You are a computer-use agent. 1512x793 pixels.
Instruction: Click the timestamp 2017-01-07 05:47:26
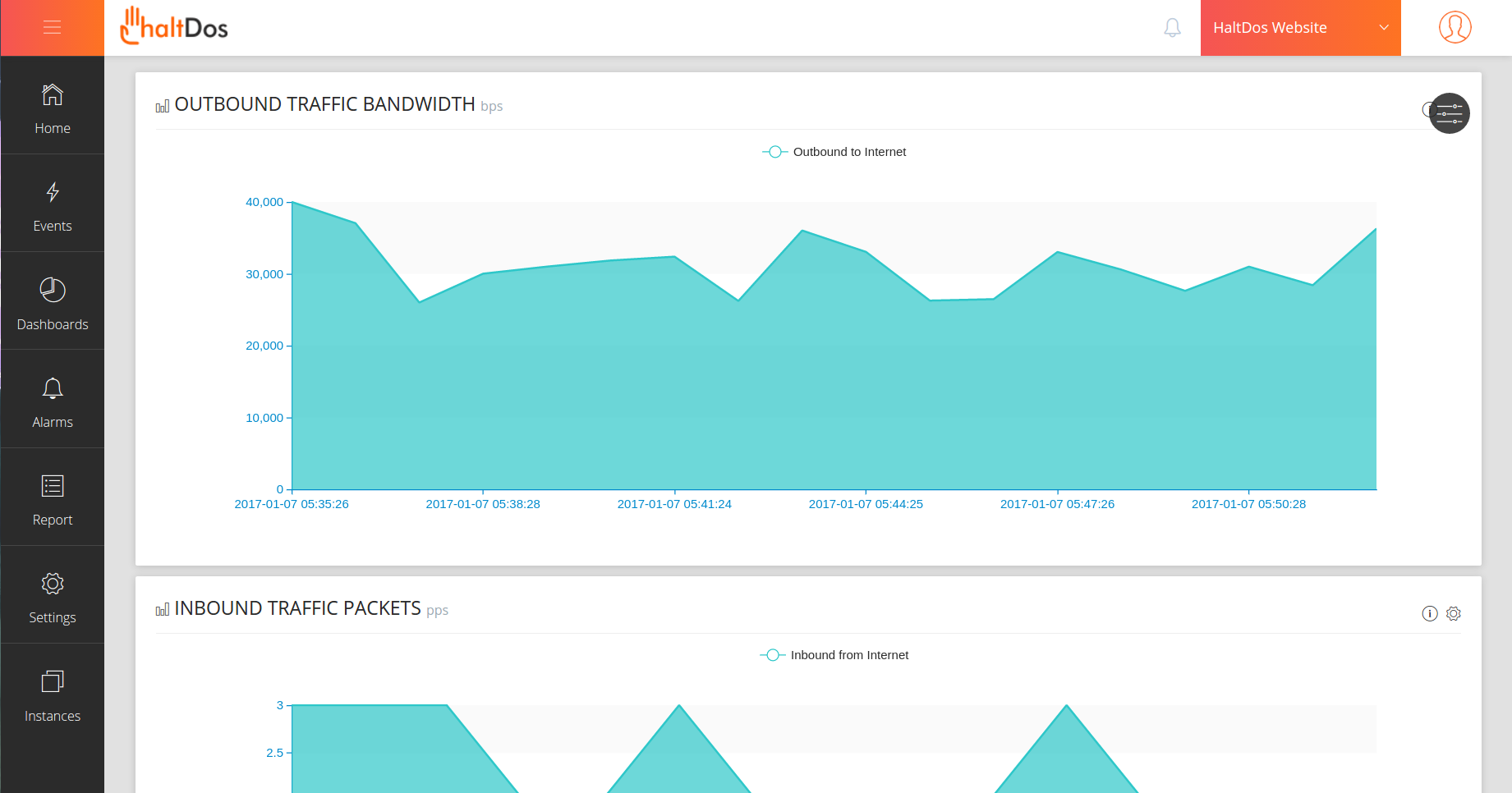coord(1057,504)
